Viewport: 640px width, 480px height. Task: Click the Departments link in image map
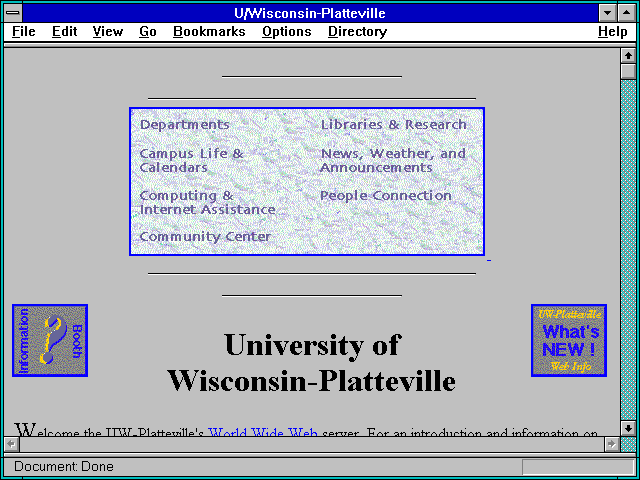184,124
